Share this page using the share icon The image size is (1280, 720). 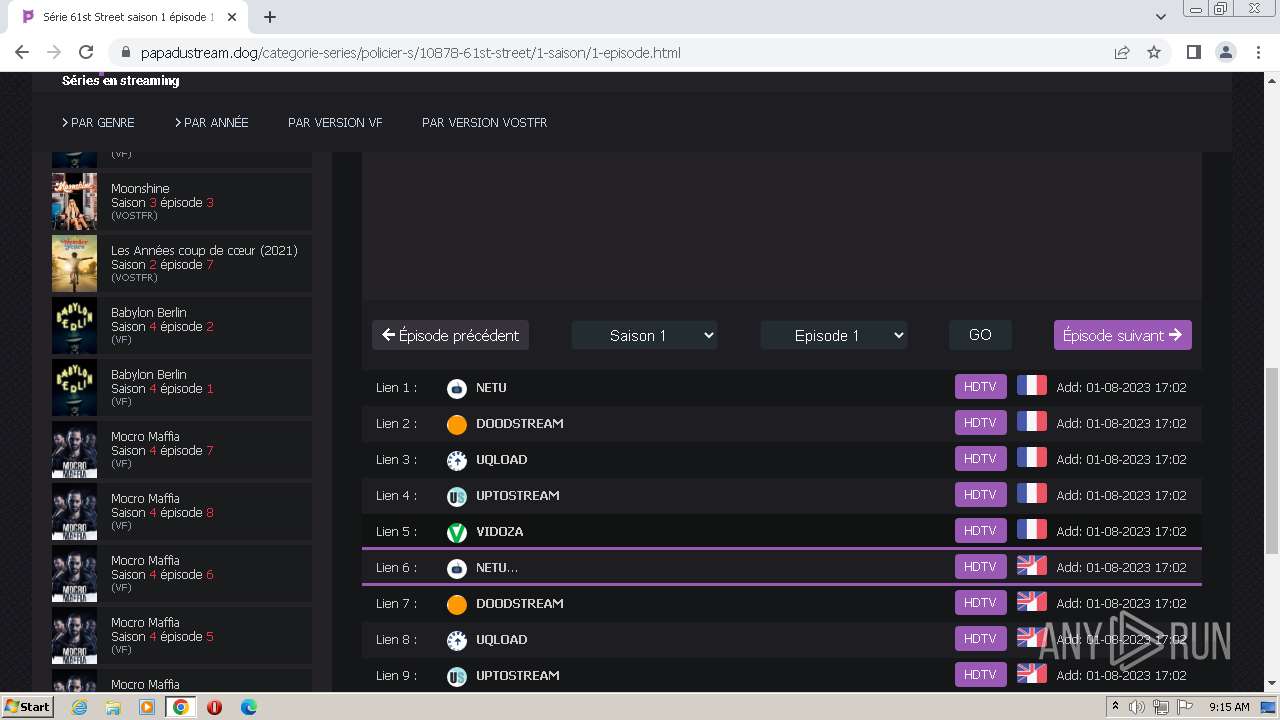pos(1122,52)
